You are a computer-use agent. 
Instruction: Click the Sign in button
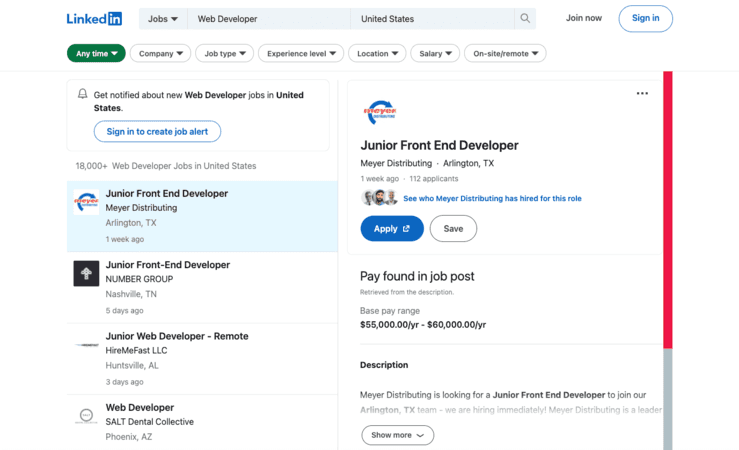tap(645, 18)
